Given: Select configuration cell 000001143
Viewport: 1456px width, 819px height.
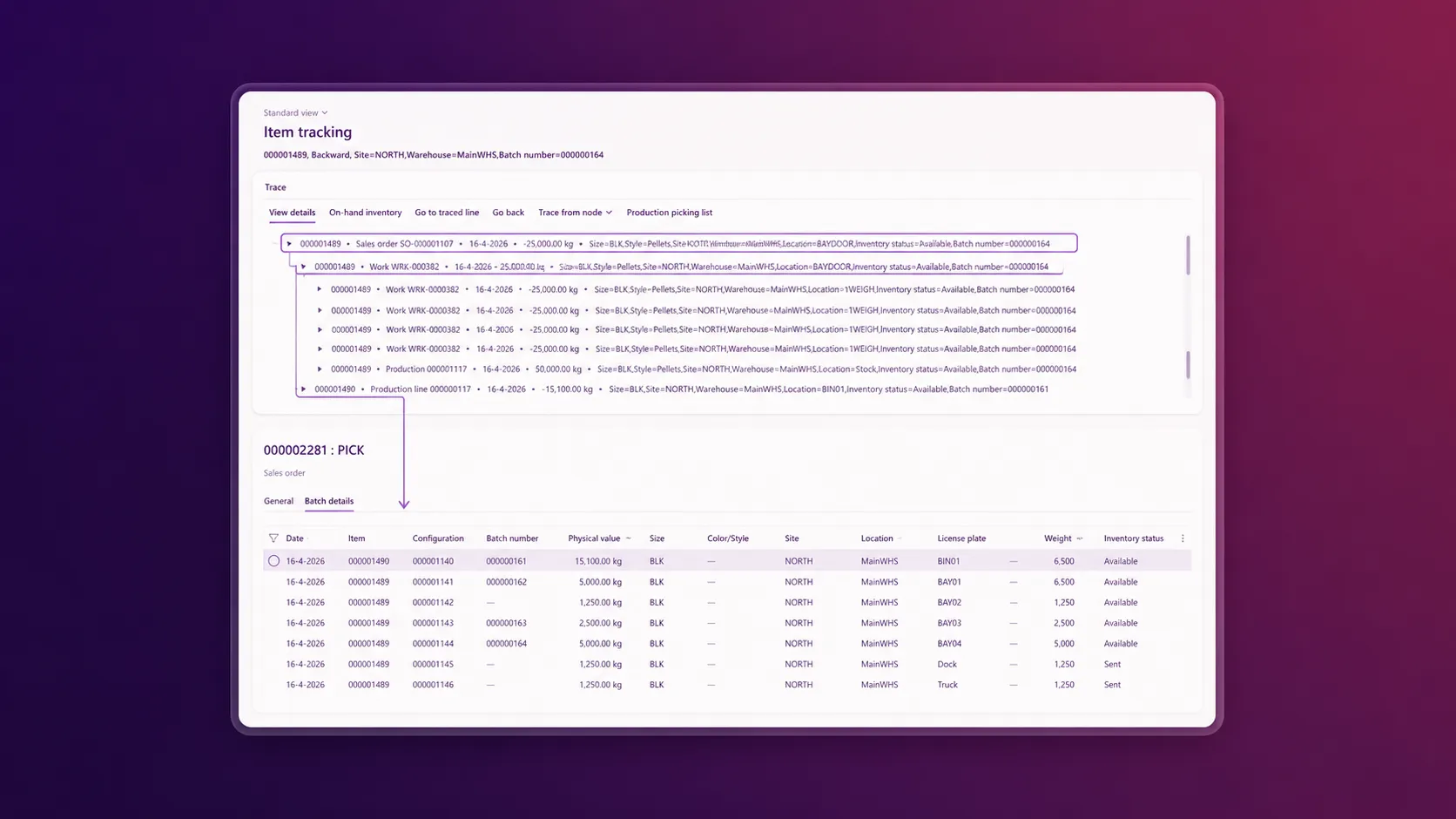Looking at the screenshot, I should pos(433,623).
